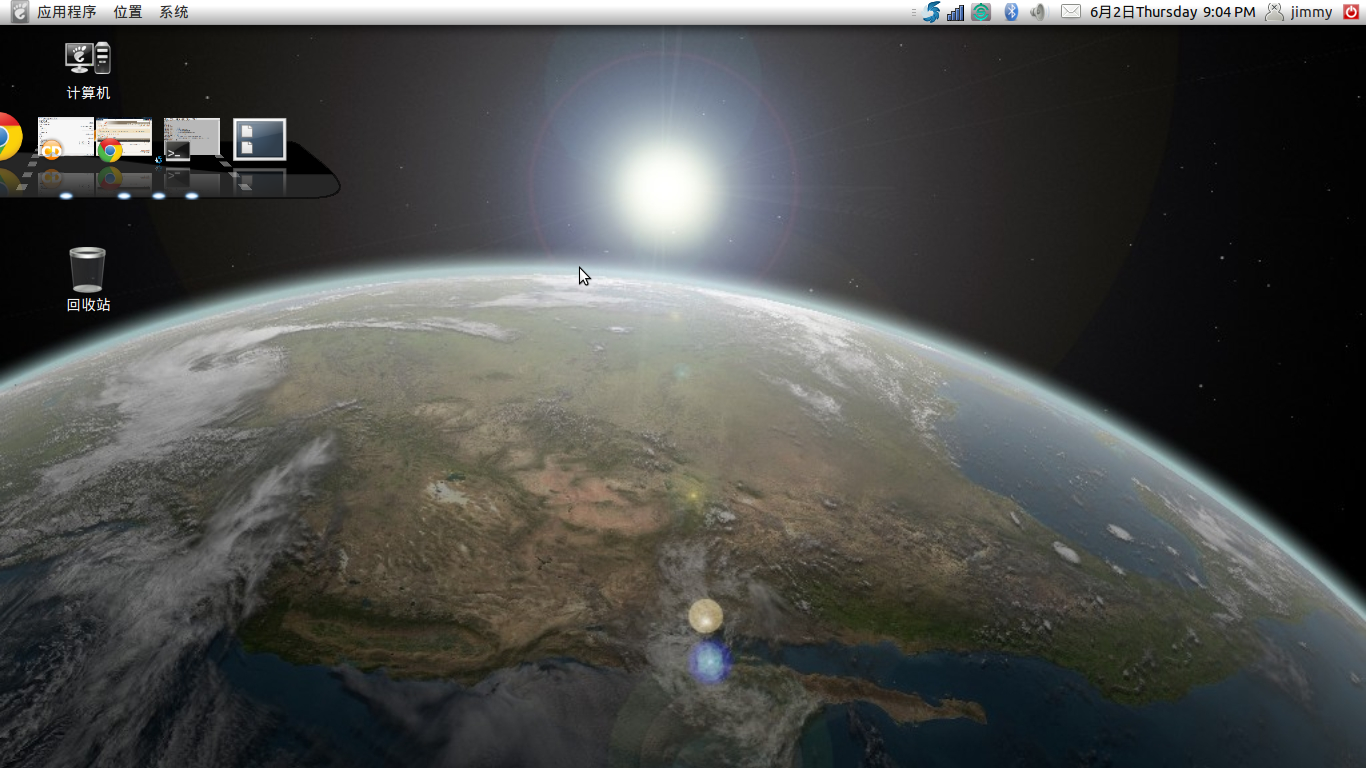Open the 系统 menu
Image resolution: width=1366 pixels, height=768 pixels.
point(174,12)
